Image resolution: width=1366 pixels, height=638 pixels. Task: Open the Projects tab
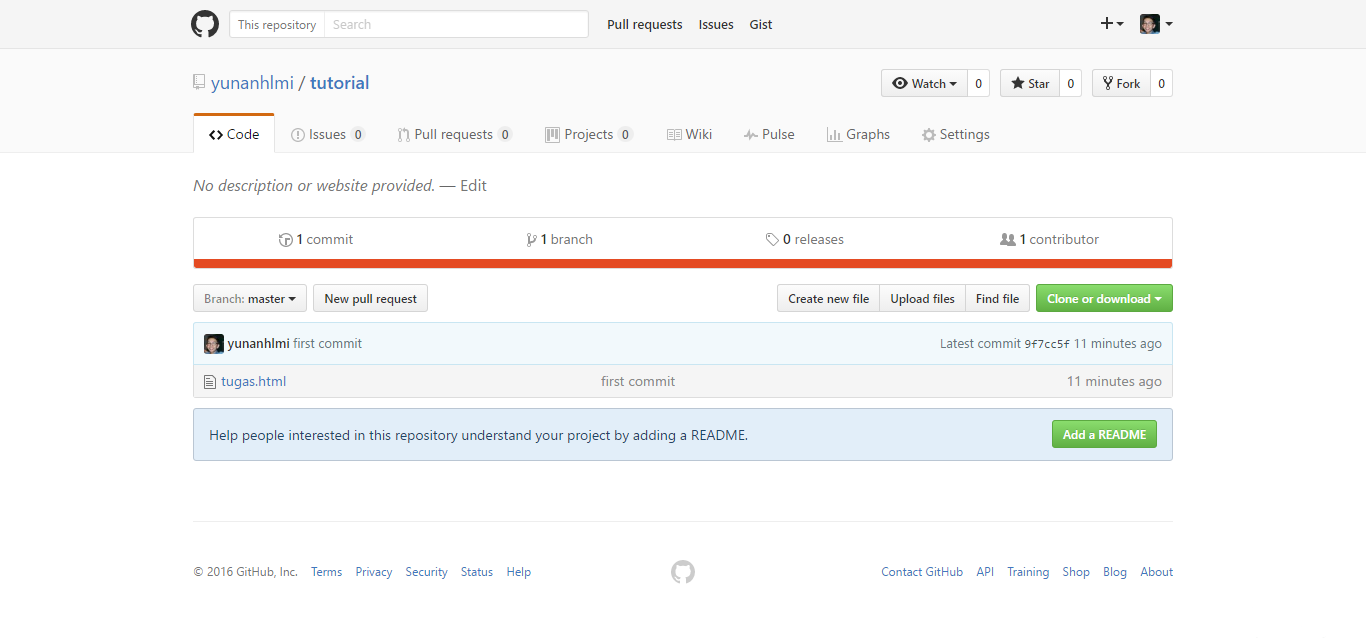pos(588,134)
